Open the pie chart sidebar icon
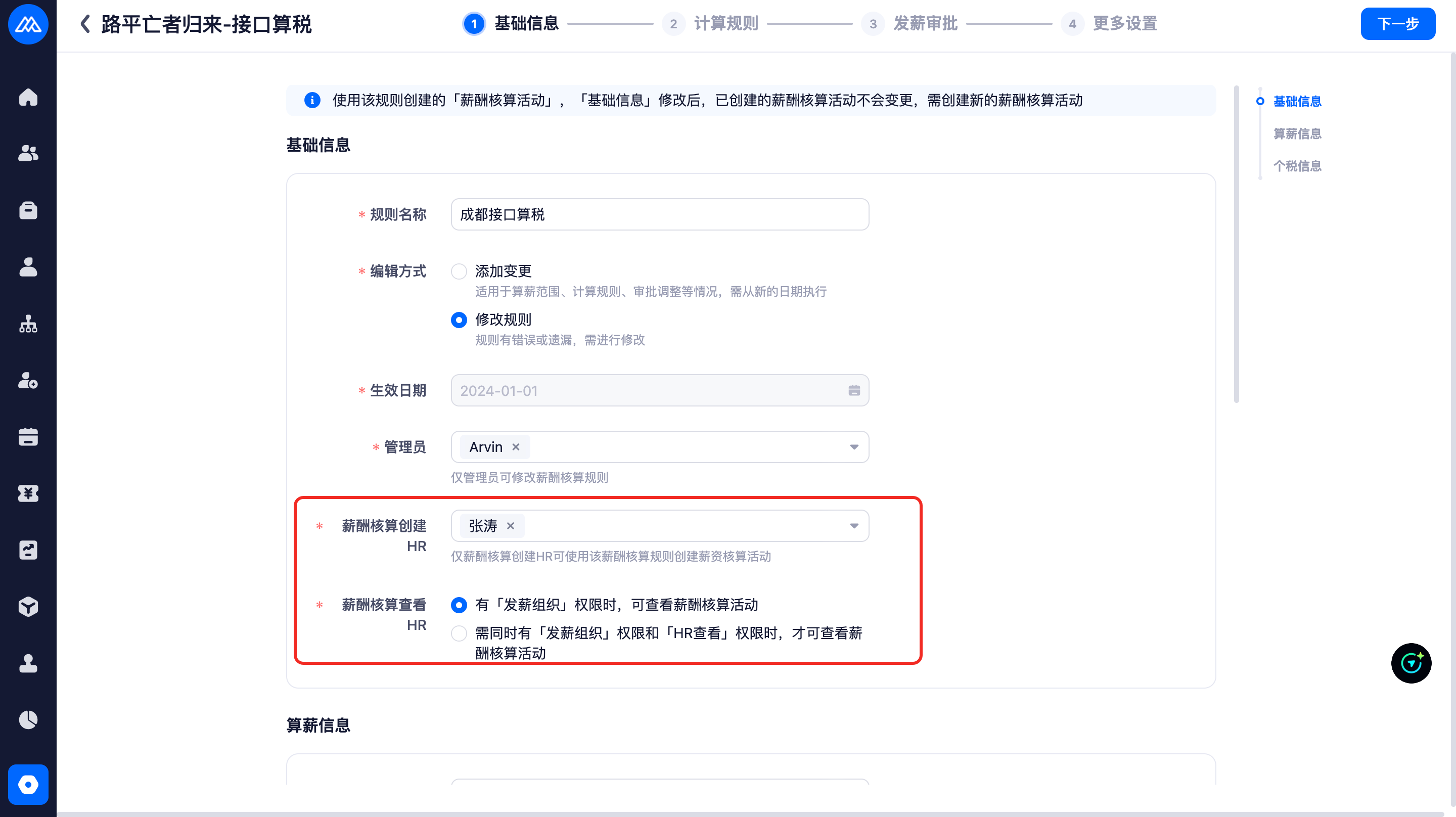 28,720
